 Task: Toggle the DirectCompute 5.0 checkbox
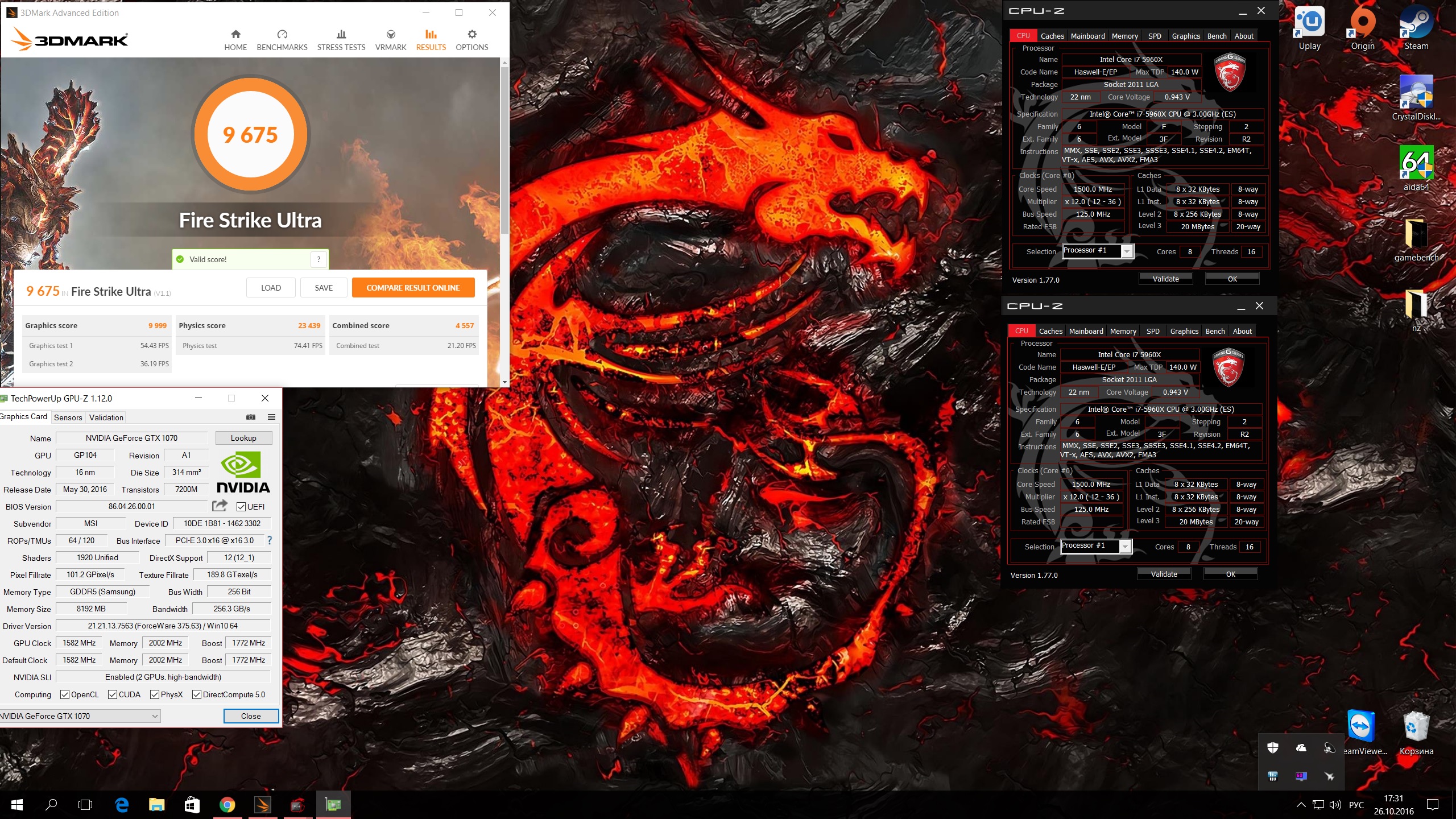click(197, 694)
